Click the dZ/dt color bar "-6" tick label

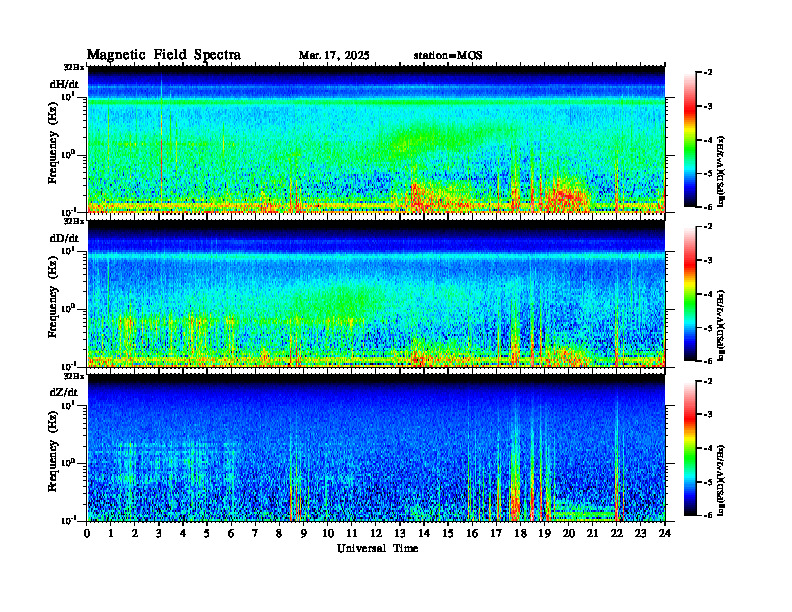[708, 515]
